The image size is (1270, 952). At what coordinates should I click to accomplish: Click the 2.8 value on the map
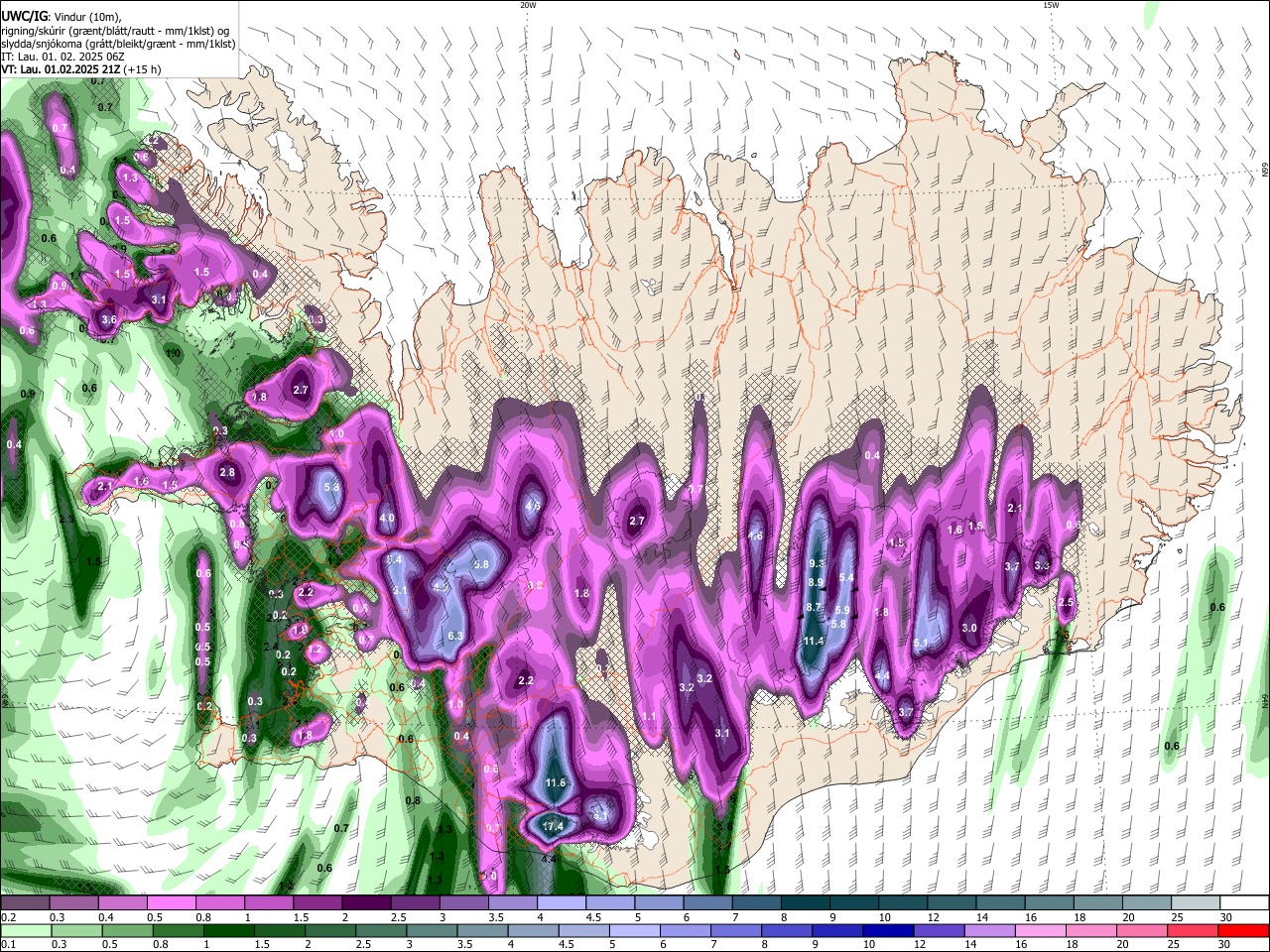227,472
